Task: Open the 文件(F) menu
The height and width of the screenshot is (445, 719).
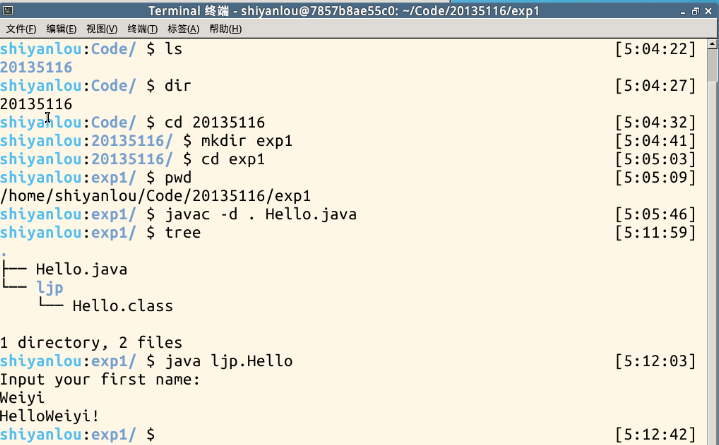Action: [21, 29]
